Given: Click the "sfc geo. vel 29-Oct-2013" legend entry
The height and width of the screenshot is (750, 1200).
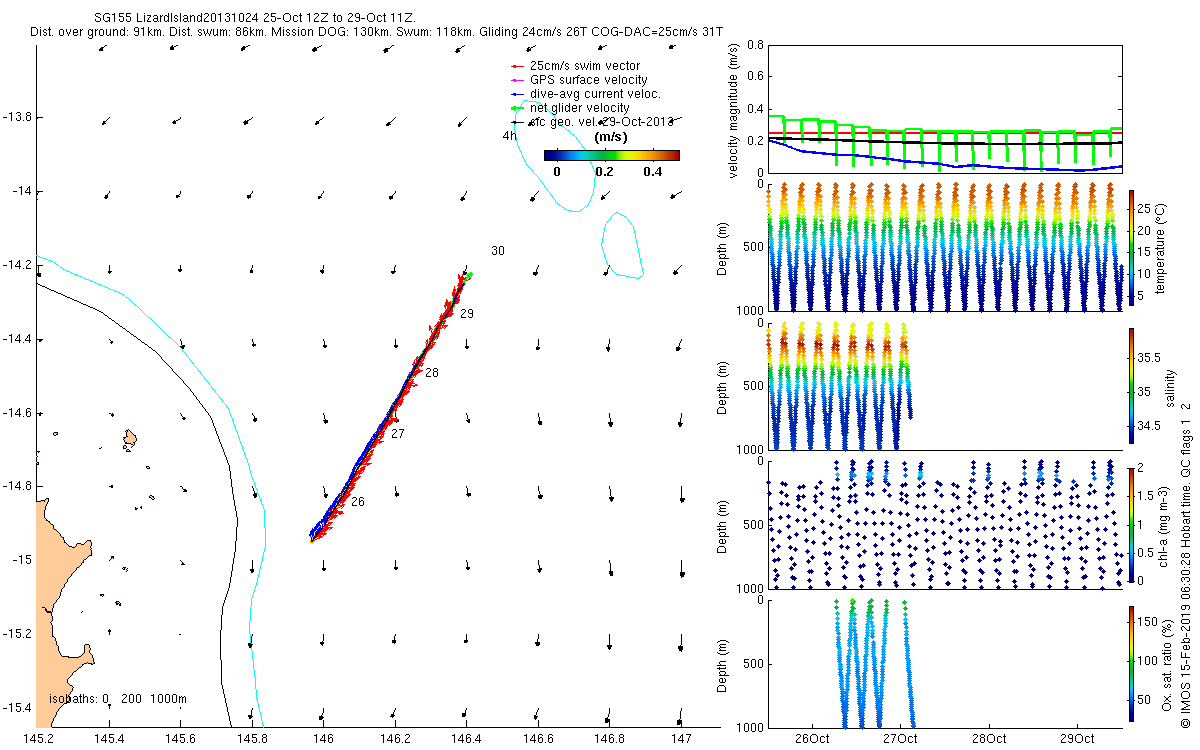Looking at the screenshot, I should (594, 122).
